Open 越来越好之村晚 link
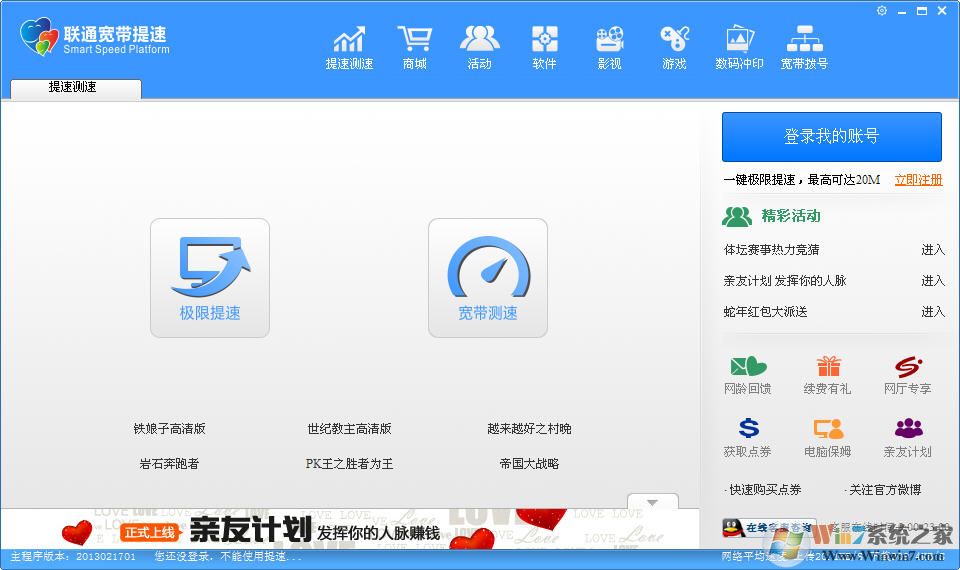Screen dimensions: 960x570 coord(530,429)
